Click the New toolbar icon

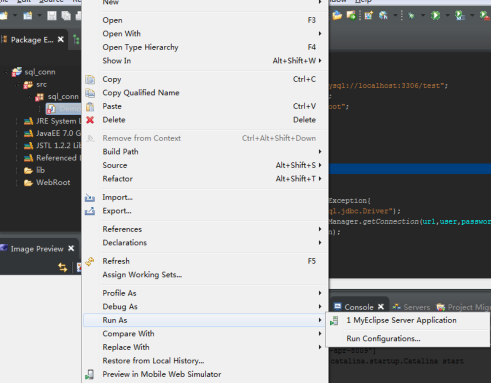[x=4, y=15]
